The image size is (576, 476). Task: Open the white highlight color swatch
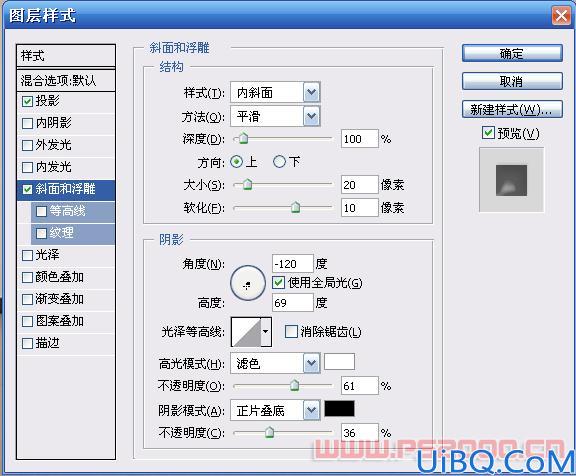[339, 362]
